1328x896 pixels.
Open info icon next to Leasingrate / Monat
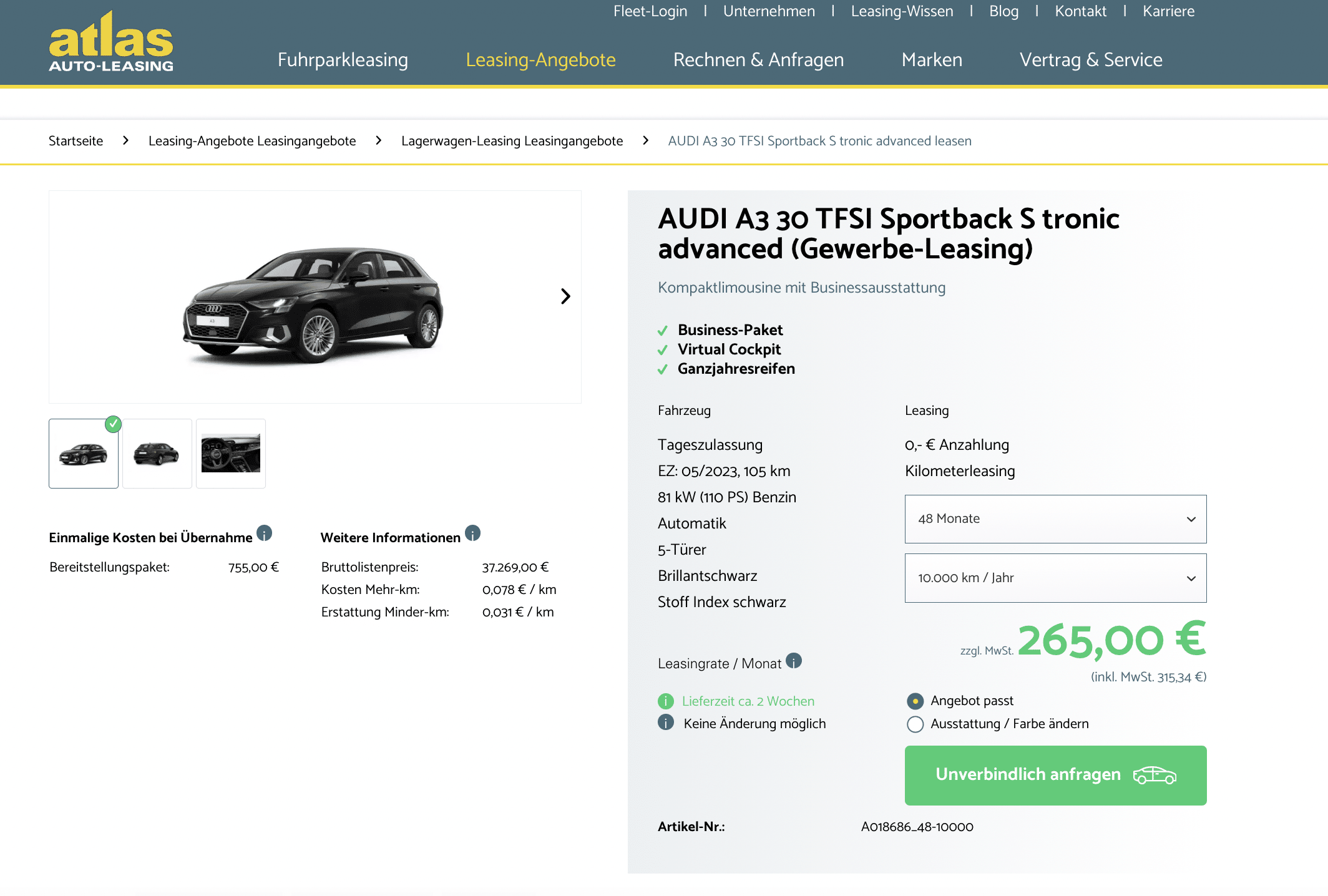(x=794, y=661)
